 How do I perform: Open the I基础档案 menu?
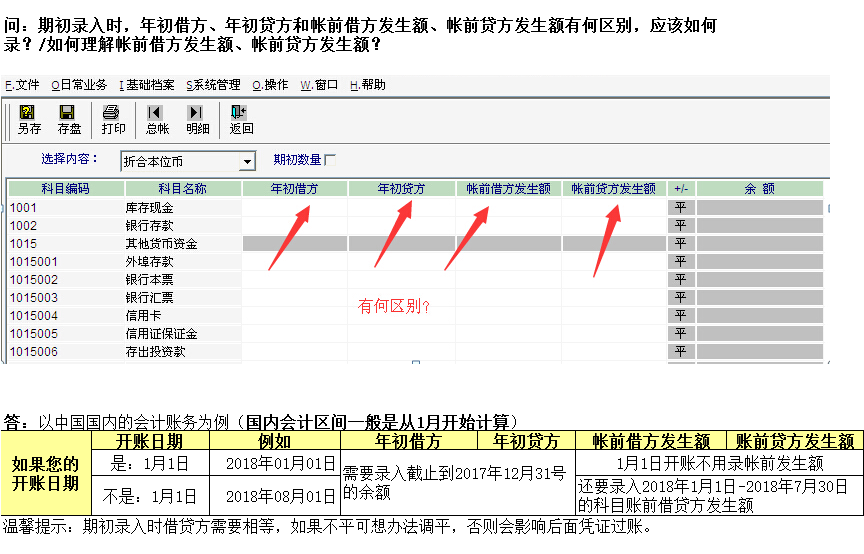pos(147,85)
